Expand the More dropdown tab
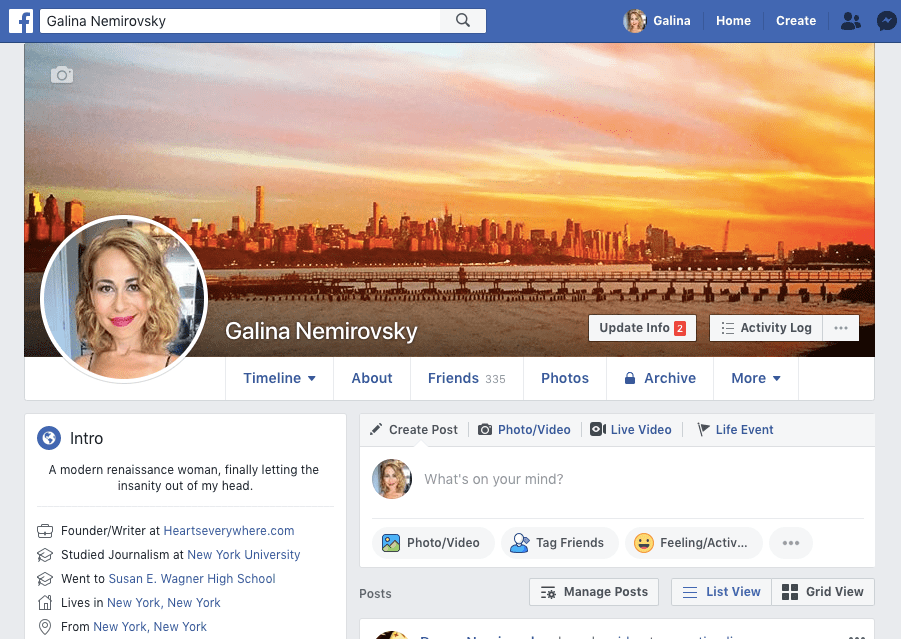Viewport: 901px width, 639px height. (x=756, y=378)
